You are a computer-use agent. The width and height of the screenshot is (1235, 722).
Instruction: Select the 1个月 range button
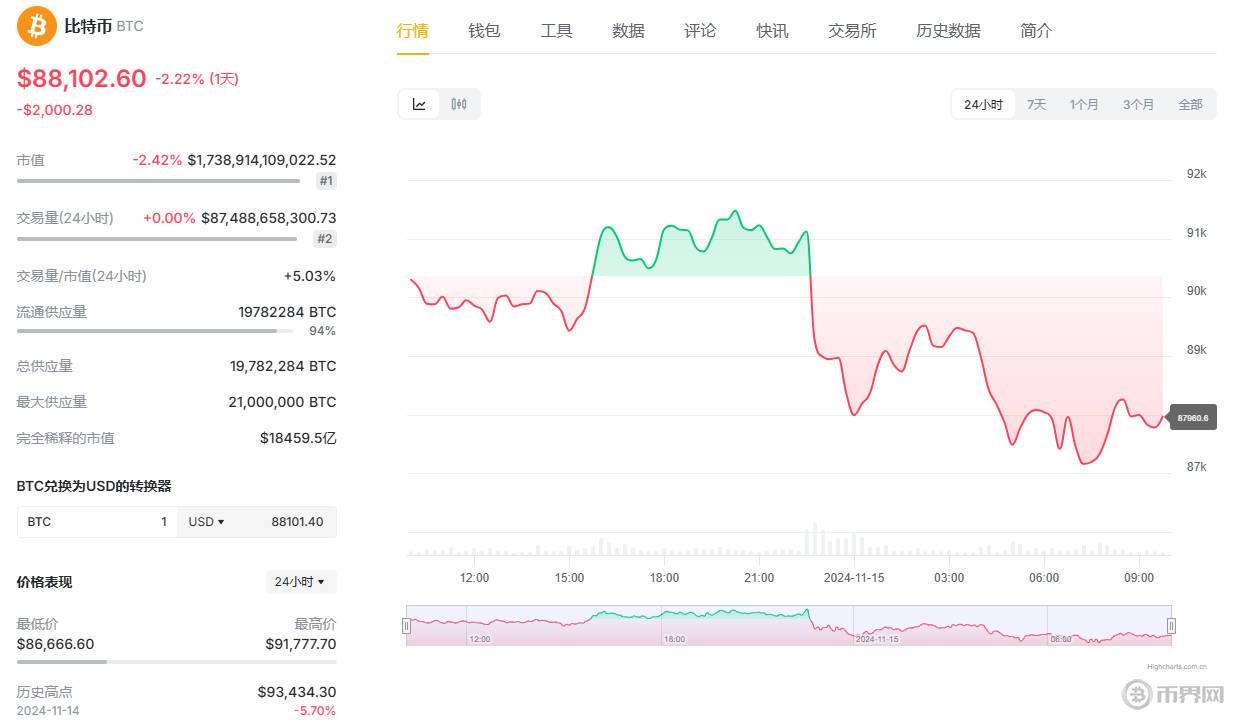[1084, 103]
